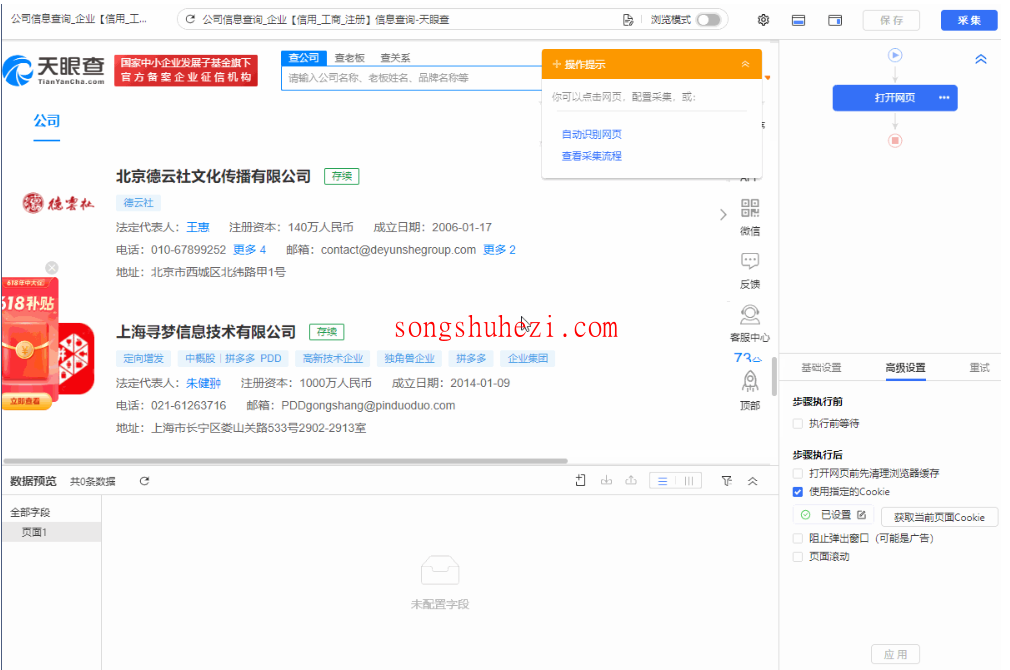Screen dimensions: 1010x670
Task: Click the 查看采集流程 link
Action: 591,156
